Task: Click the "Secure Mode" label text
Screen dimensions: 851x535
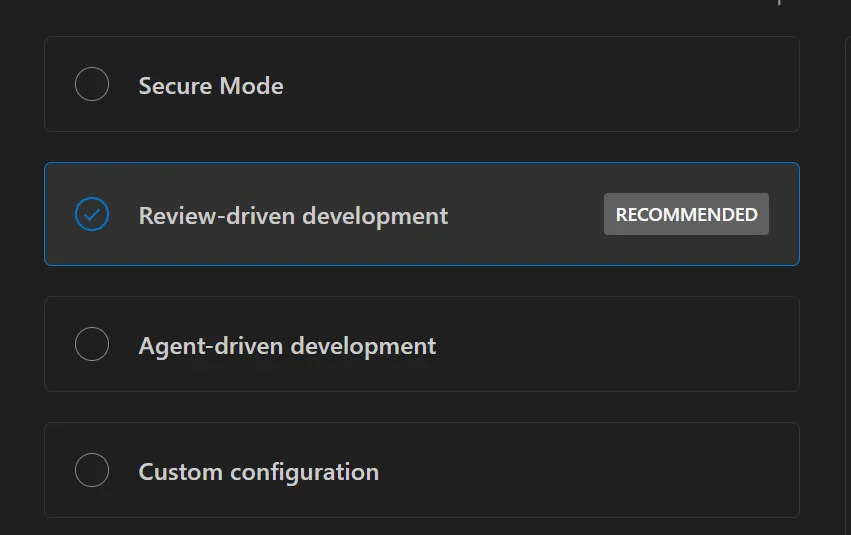Action: [x=210, y=86]
